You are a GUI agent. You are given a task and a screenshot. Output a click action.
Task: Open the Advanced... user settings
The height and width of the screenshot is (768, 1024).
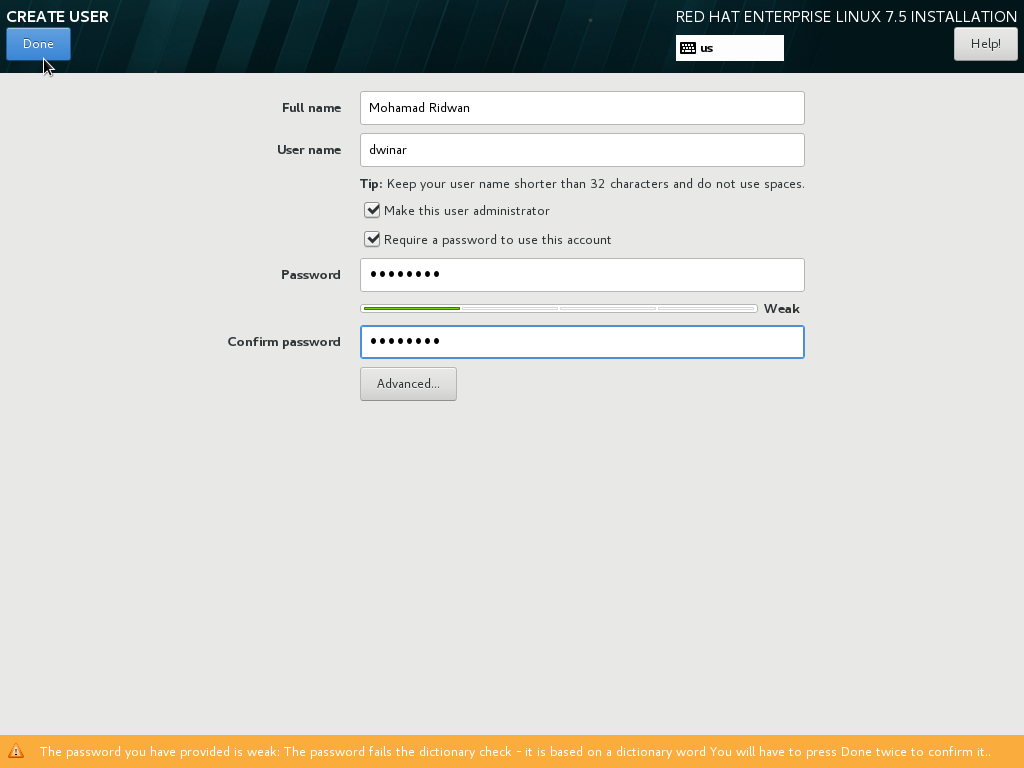pos(408,383)
